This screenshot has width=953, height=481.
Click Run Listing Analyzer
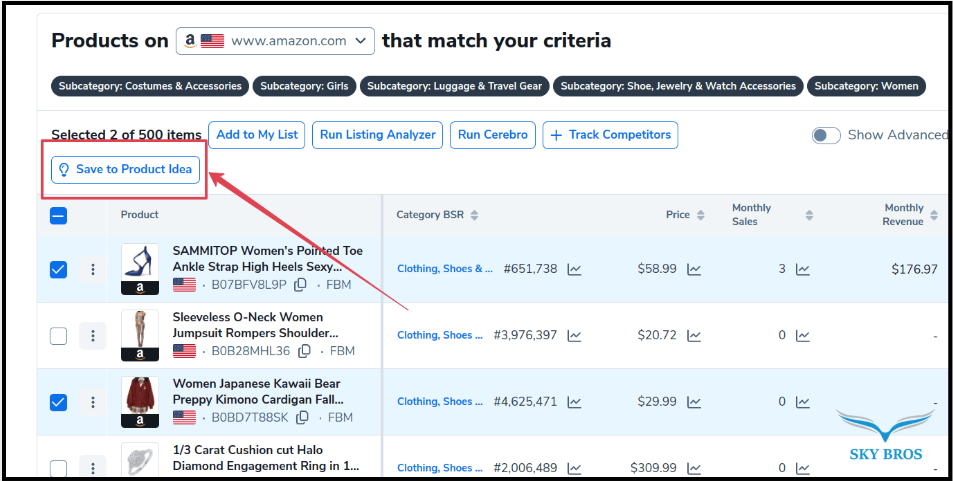pyautogui.click(x=377, y=135)
